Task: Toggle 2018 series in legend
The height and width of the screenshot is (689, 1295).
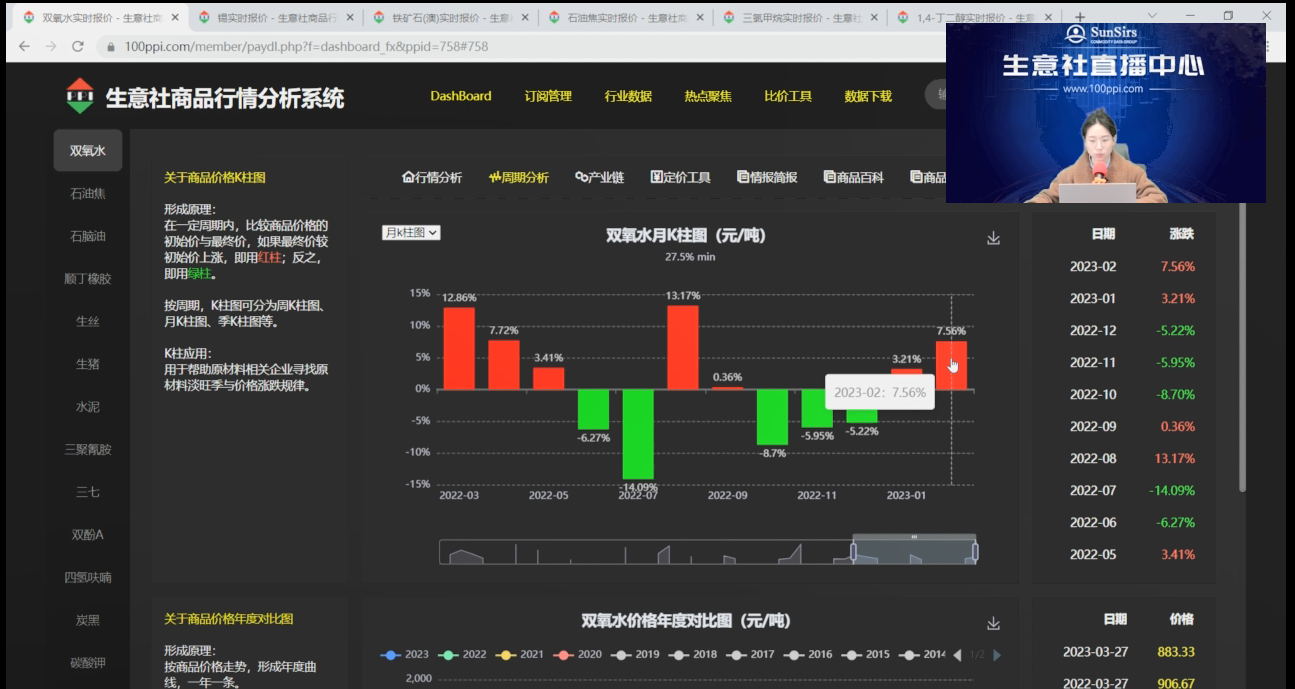Action: click(693, 655)
